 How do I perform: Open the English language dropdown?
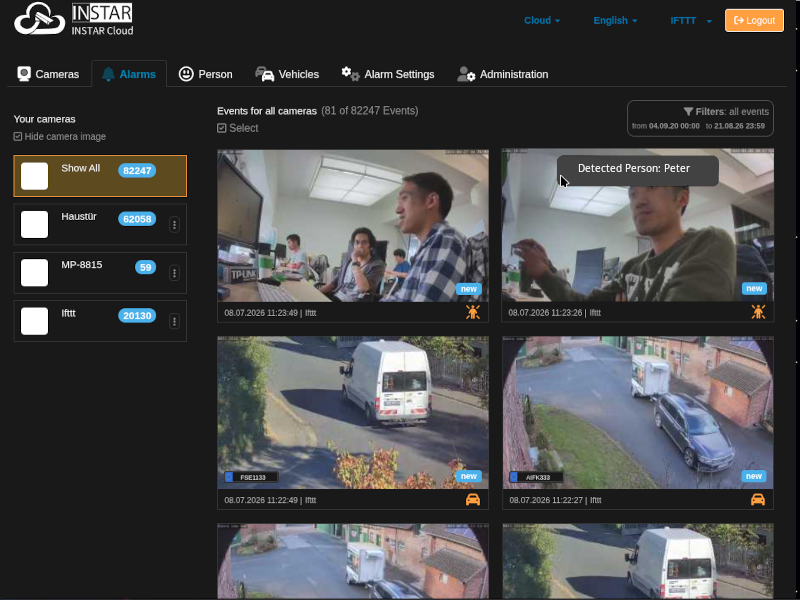pos(615,20)
